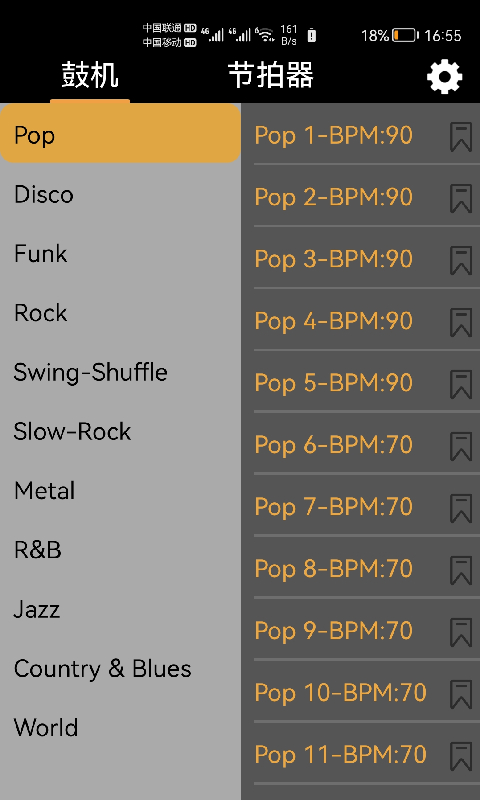Toggle bookmark for Pop 3-BPM:90

[x=461, y=260]
